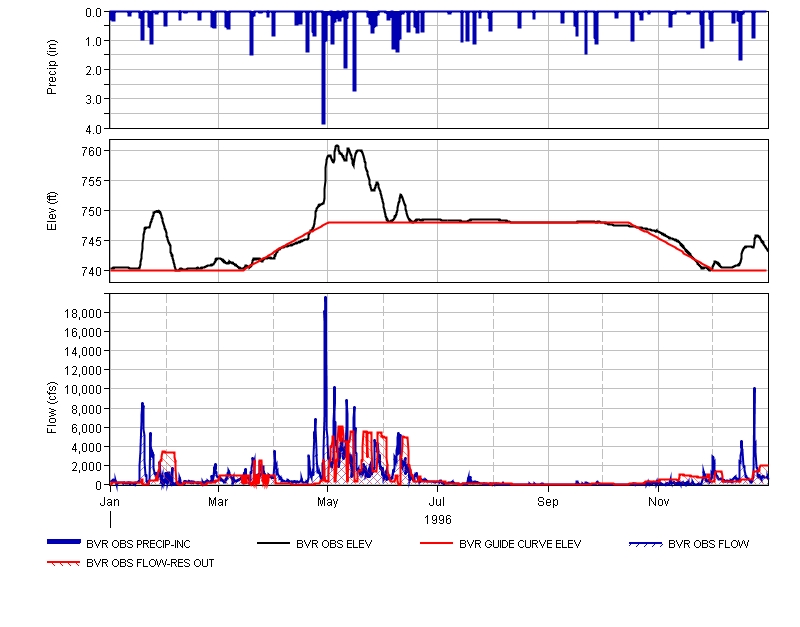
Task: Click the 750 elevation tick label
Action: click(92, 211)
